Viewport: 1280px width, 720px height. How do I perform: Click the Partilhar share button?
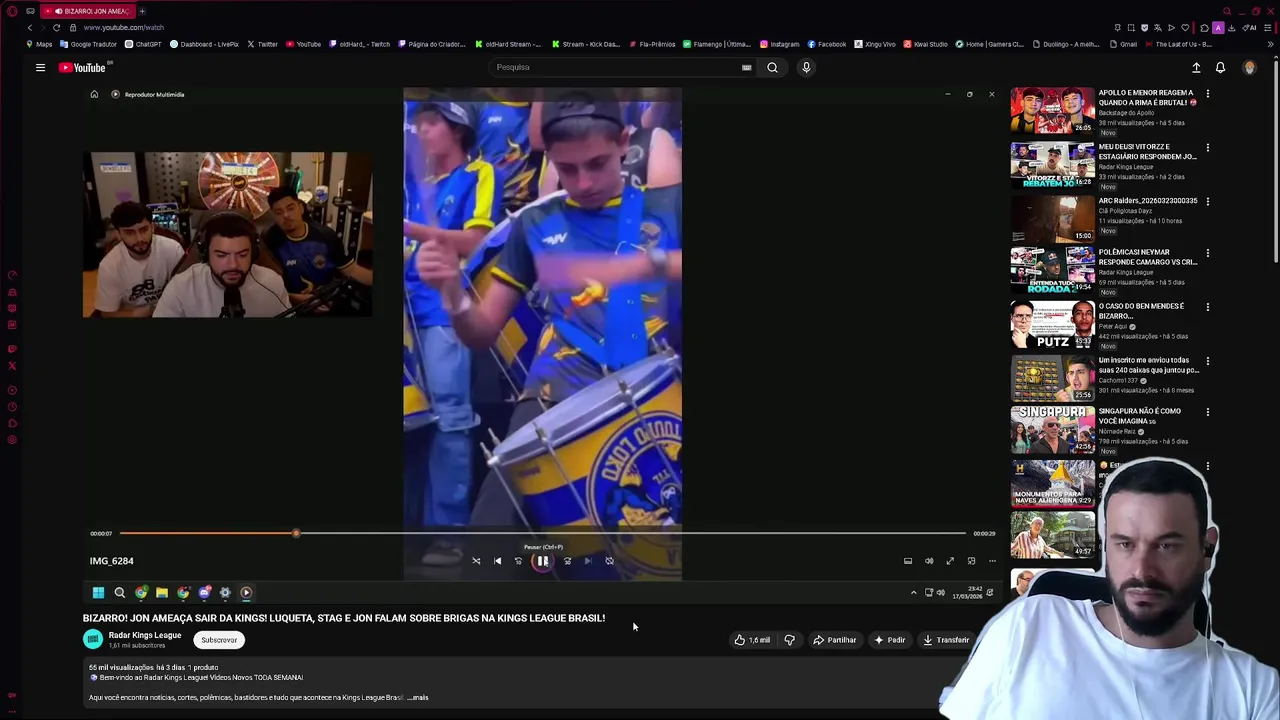point(834,640)
